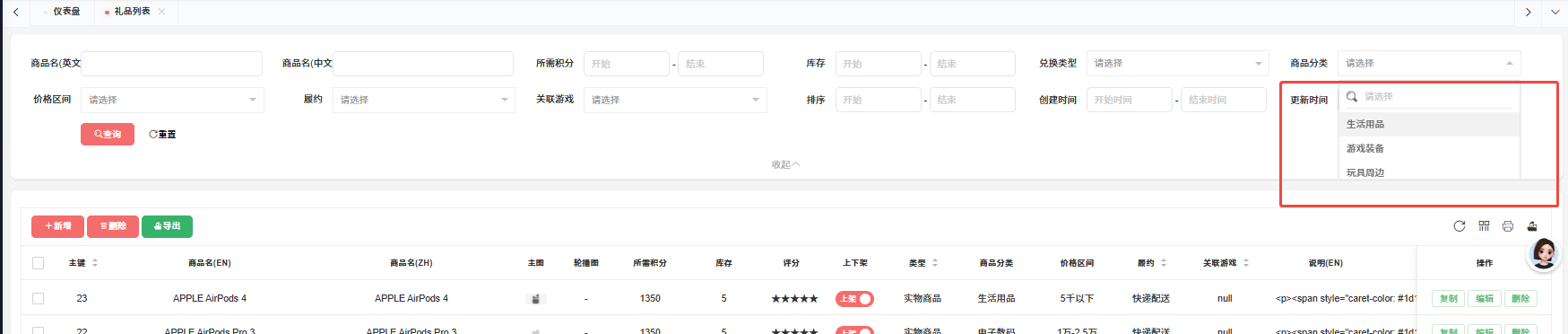
Task: Open the 价格区间 dropdown
Action: click(x=172, y=100)
